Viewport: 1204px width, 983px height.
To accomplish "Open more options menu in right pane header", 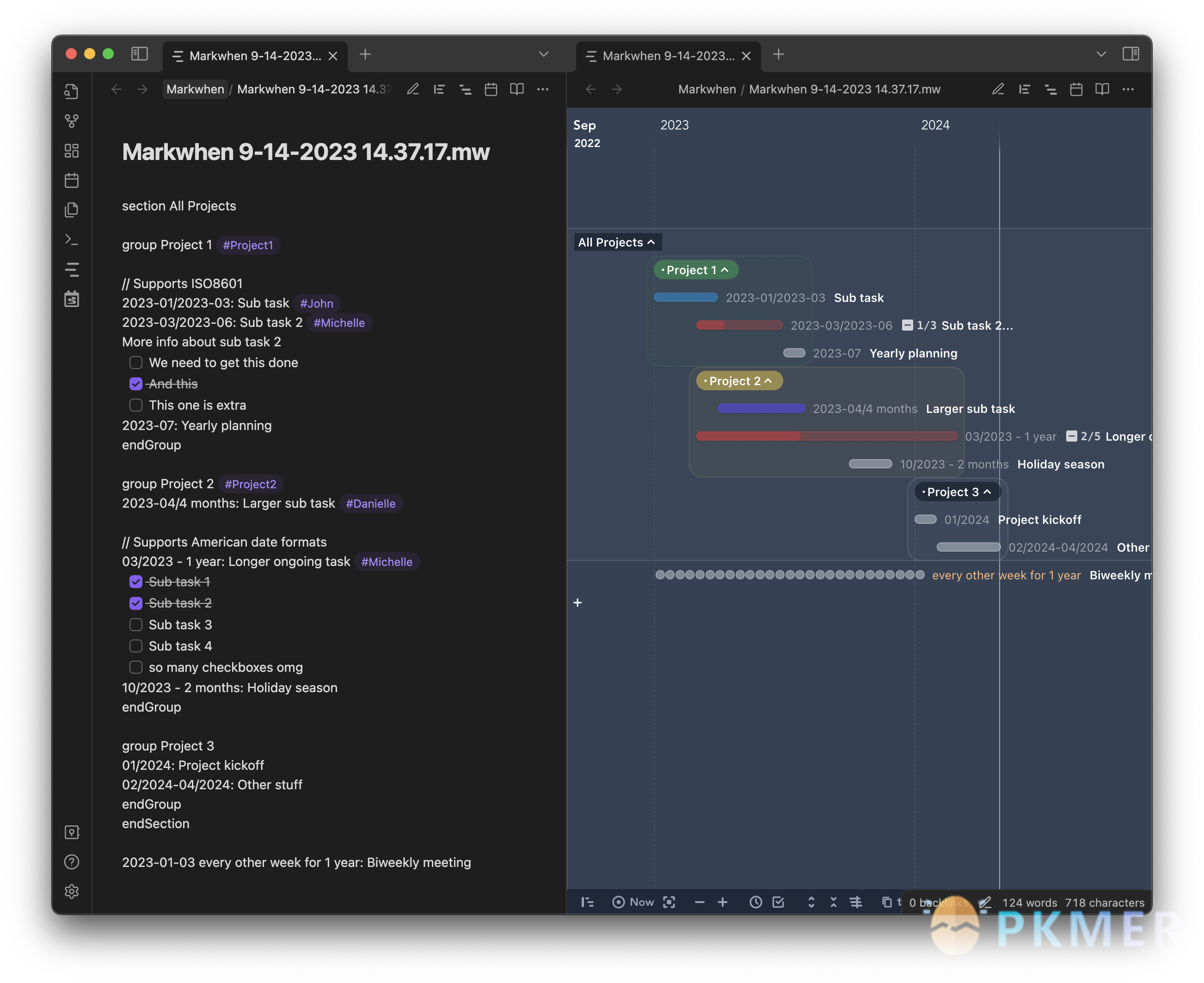I will click(x=1128, y=89).
